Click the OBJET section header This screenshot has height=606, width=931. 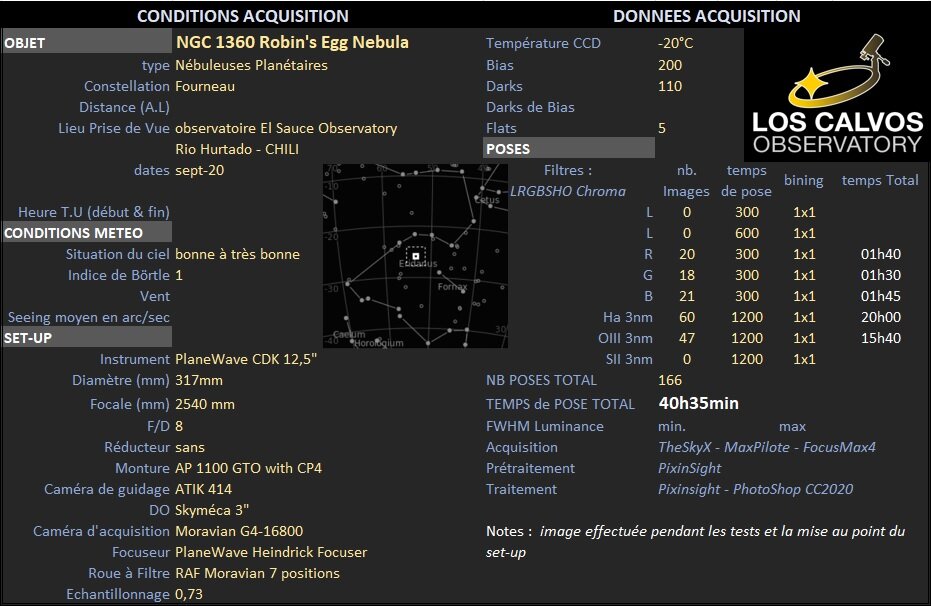[87, 43]
